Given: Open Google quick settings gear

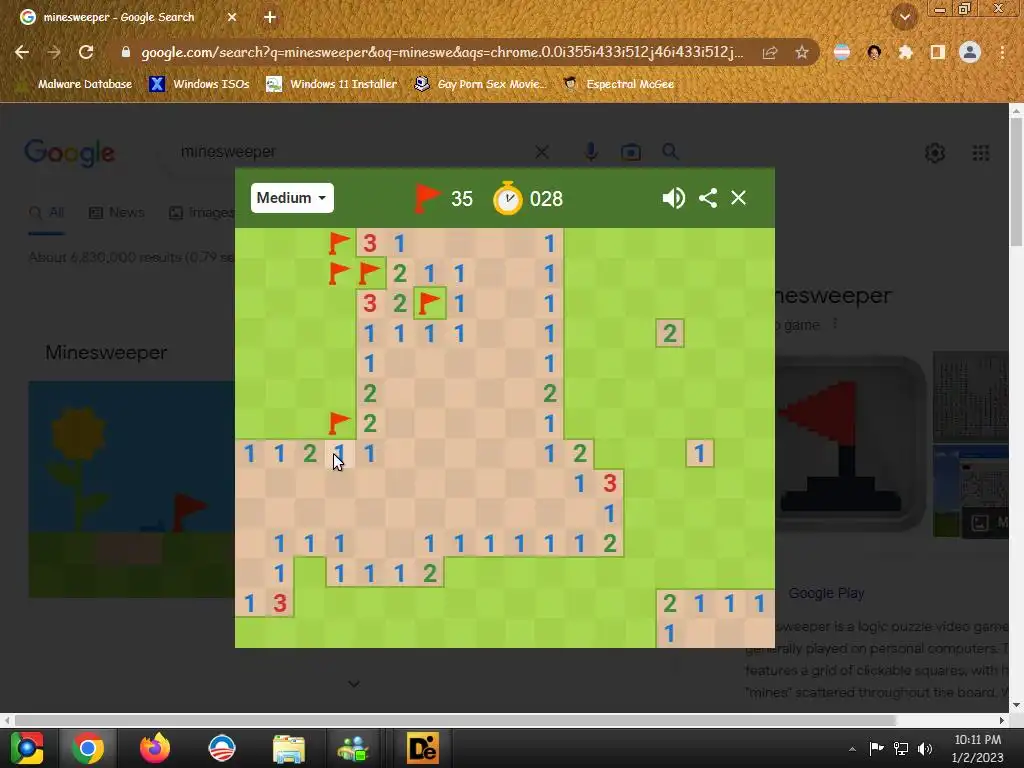Looking at the screenshot, I should 935,153.
